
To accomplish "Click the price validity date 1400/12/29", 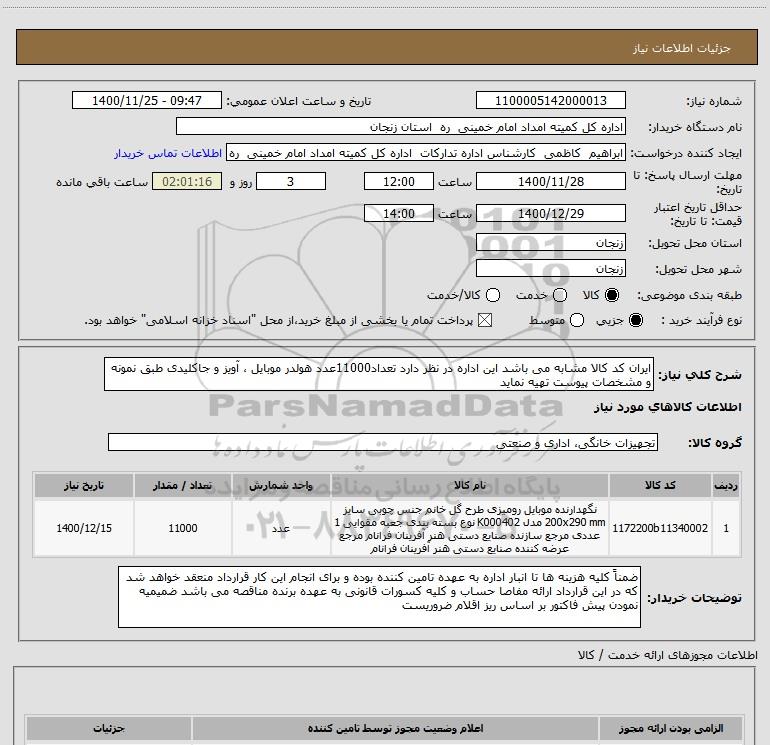I will click(x=550, y=213).
